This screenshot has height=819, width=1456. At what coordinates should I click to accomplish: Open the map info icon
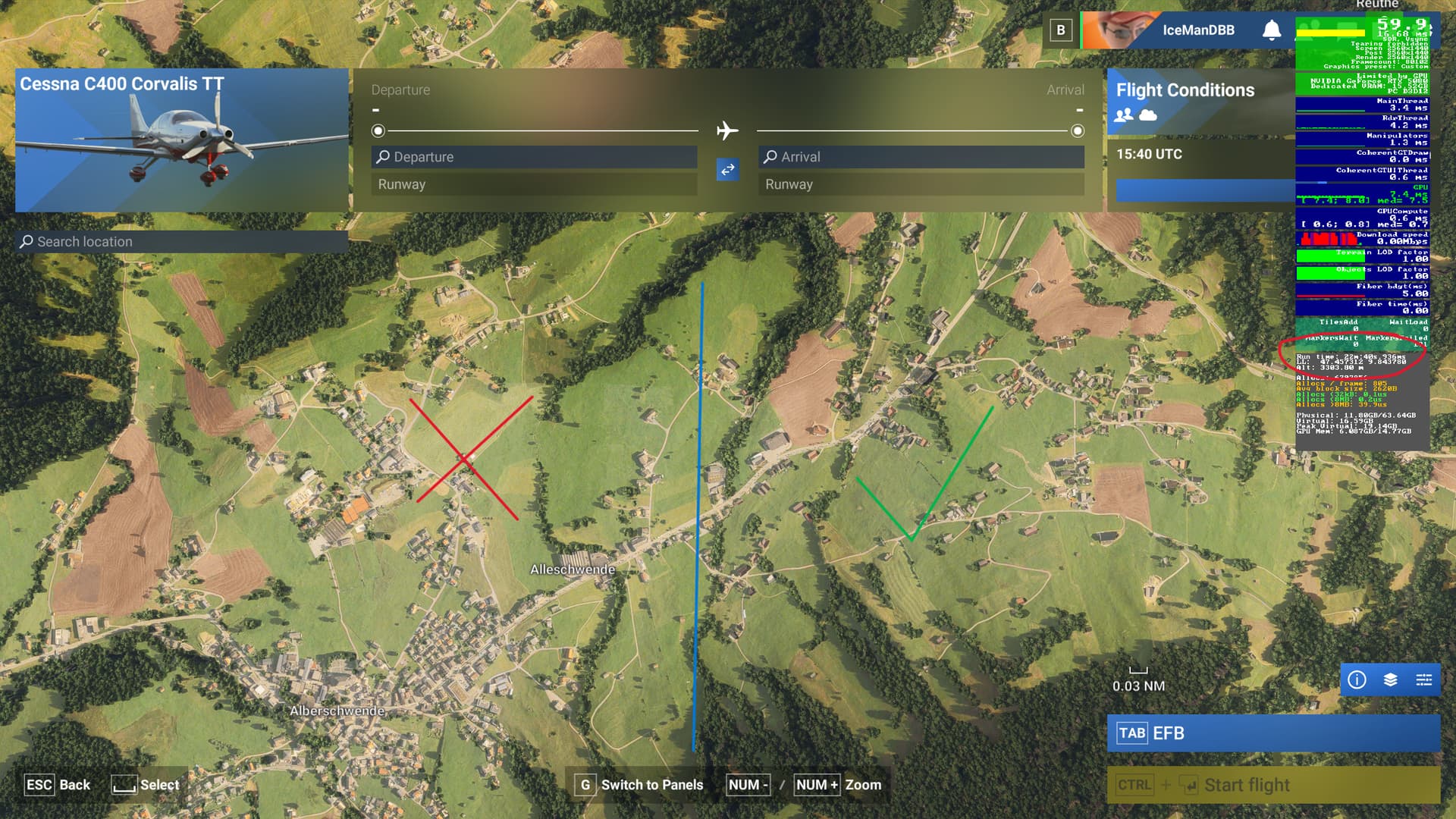click(1357, 679)
